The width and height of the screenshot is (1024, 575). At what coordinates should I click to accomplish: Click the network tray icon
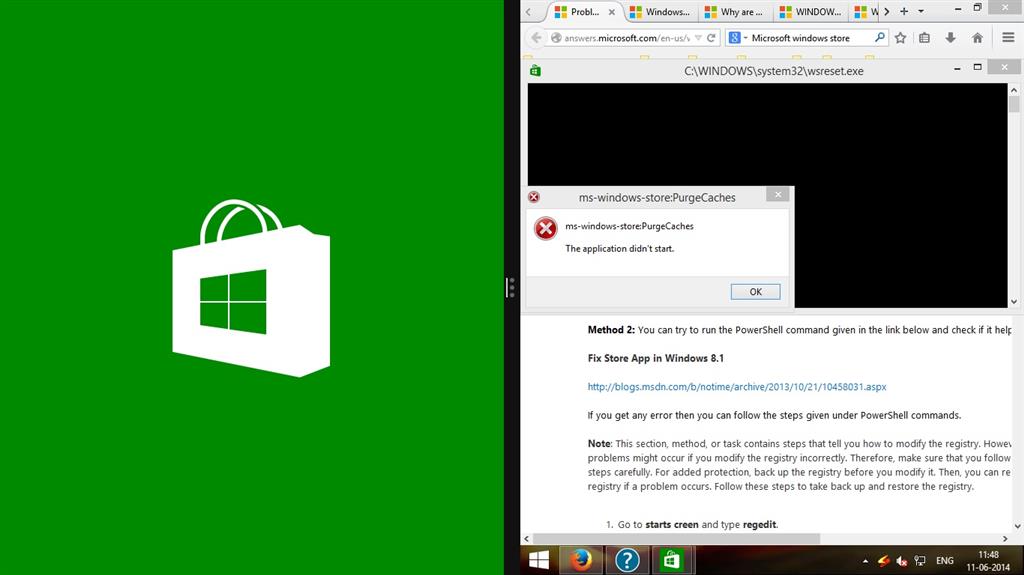tap(920, 561)
